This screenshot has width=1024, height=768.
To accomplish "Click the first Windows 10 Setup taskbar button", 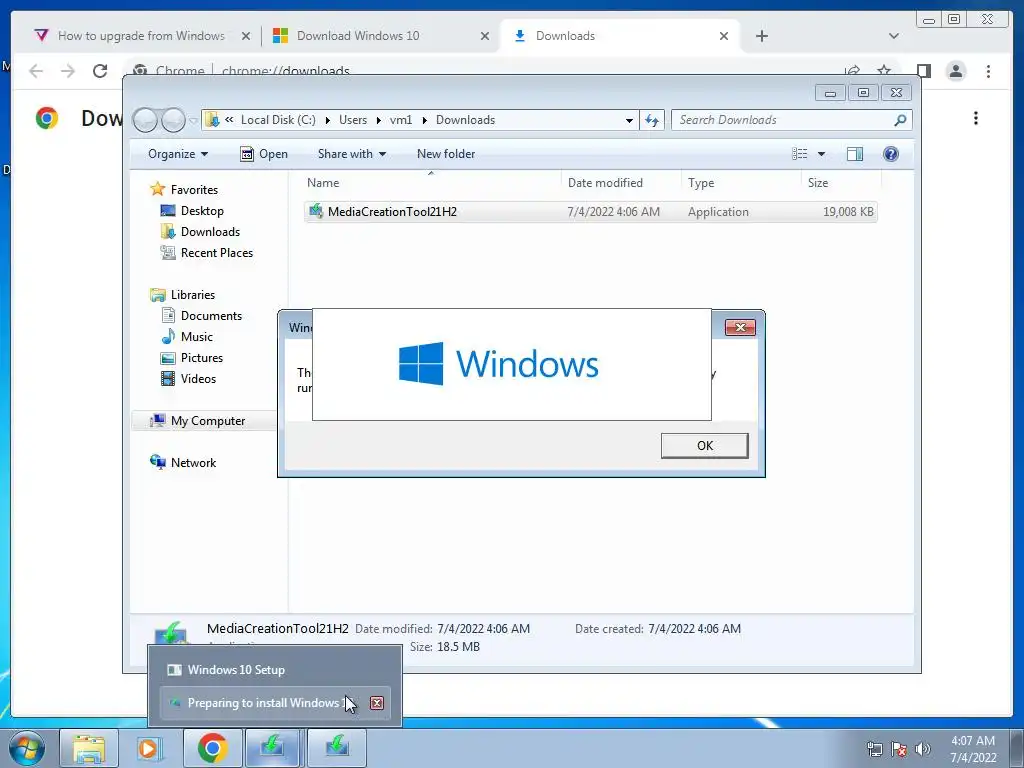I will click(272, 748).
